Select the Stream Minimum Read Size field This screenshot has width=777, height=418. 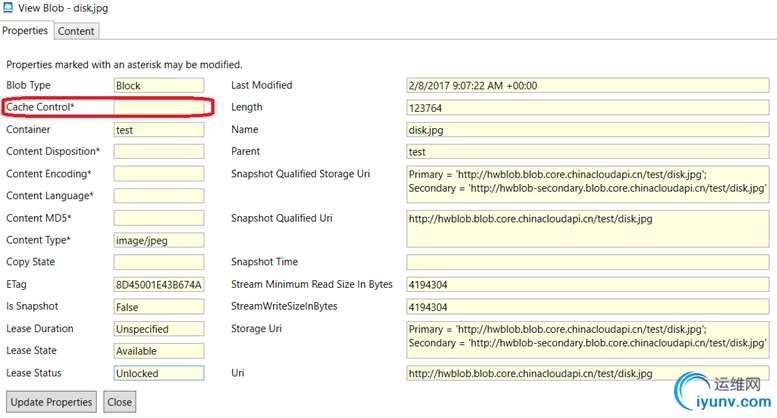(586, 285)
